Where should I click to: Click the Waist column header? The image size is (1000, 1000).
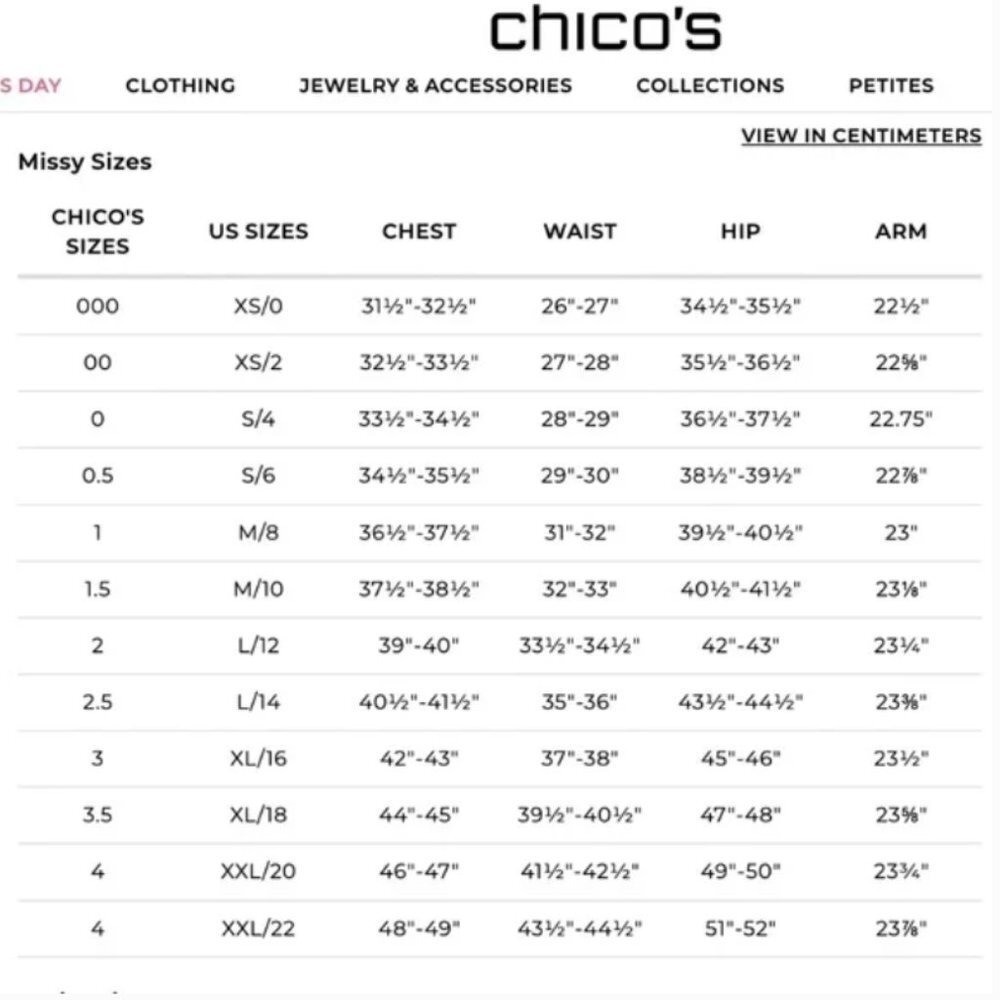(x=580, y=232)
